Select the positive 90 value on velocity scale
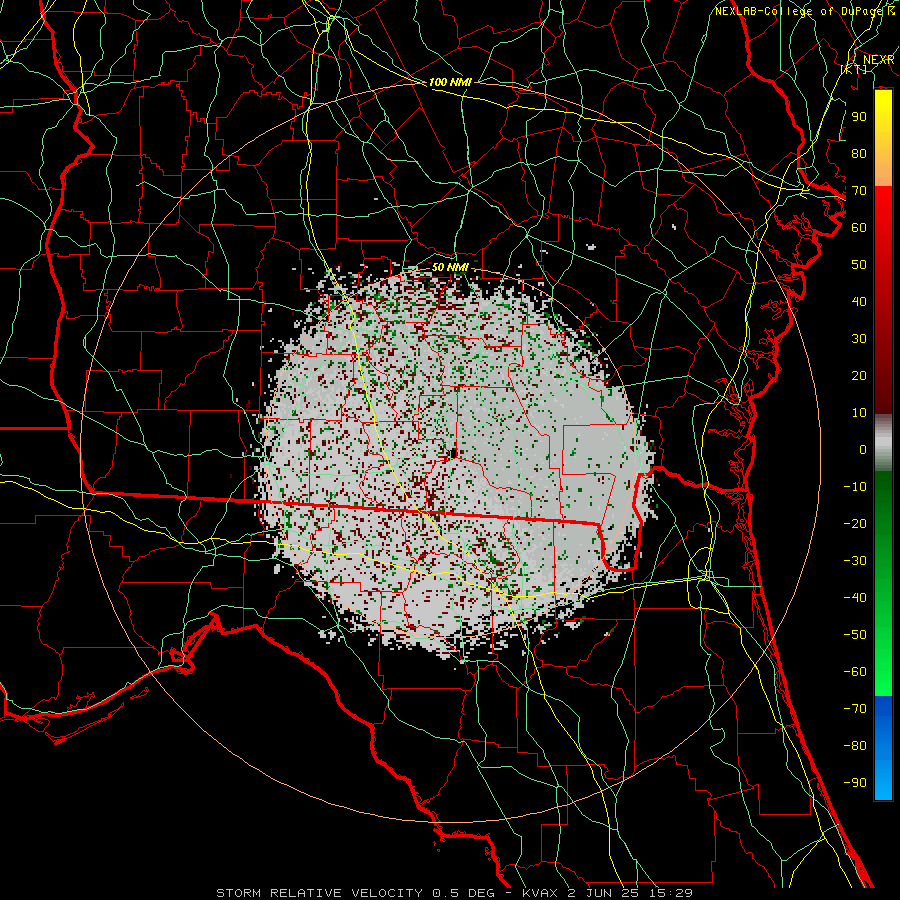This screenshot has width=900, height=900. click(859, 117)
